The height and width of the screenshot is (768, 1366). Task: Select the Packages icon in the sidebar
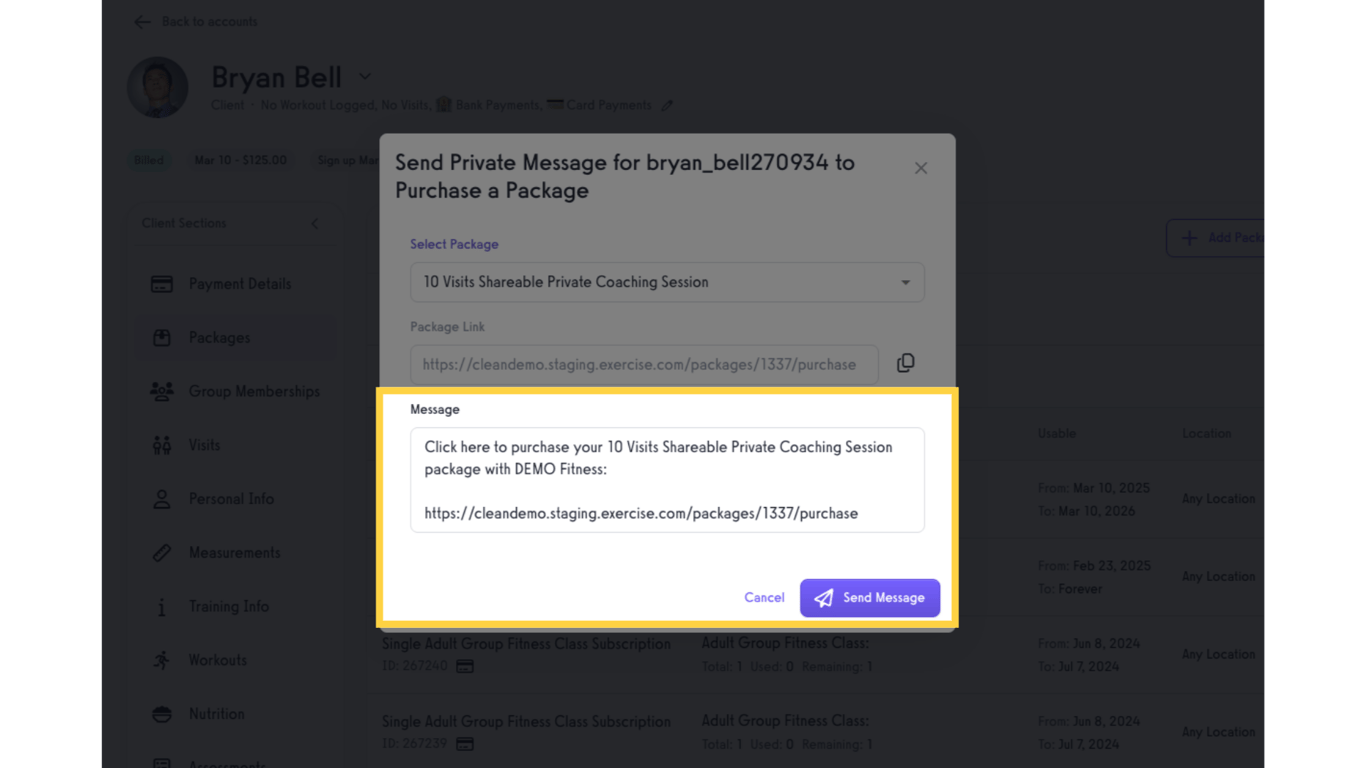162,337
